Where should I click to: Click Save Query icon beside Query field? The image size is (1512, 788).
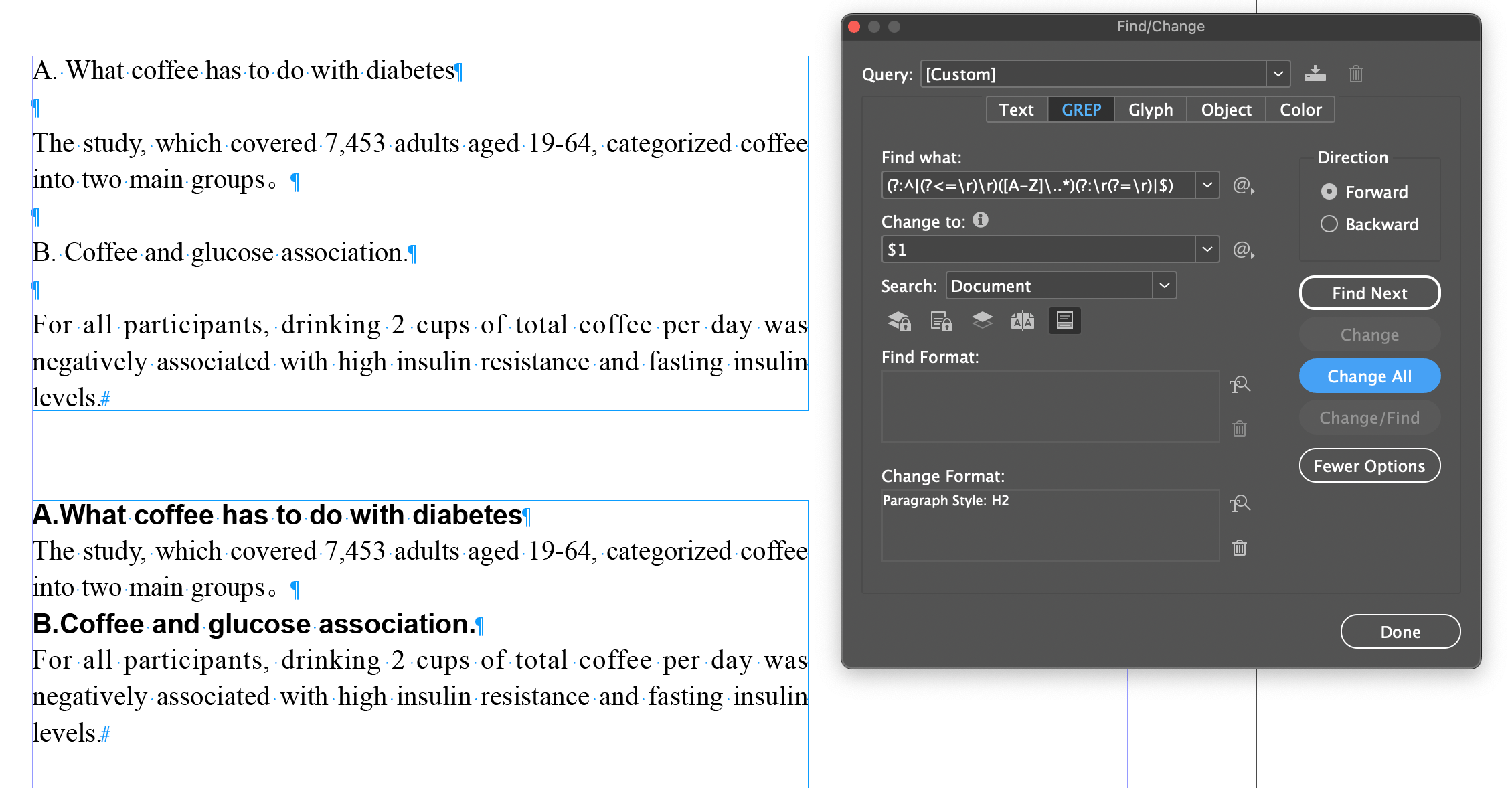tap(1315, 74)
